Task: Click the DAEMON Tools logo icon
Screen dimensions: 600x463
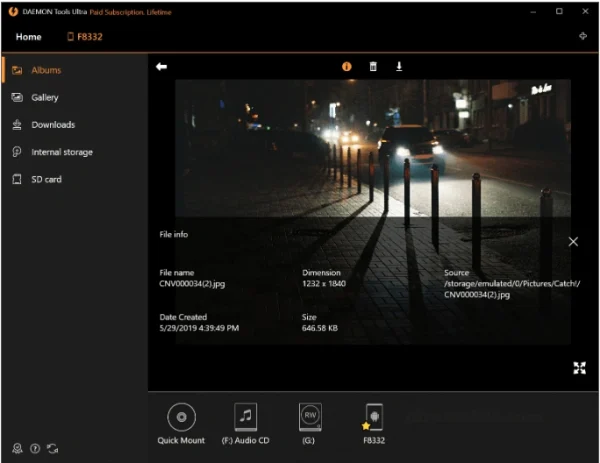Action: click(x=13, y=12)
